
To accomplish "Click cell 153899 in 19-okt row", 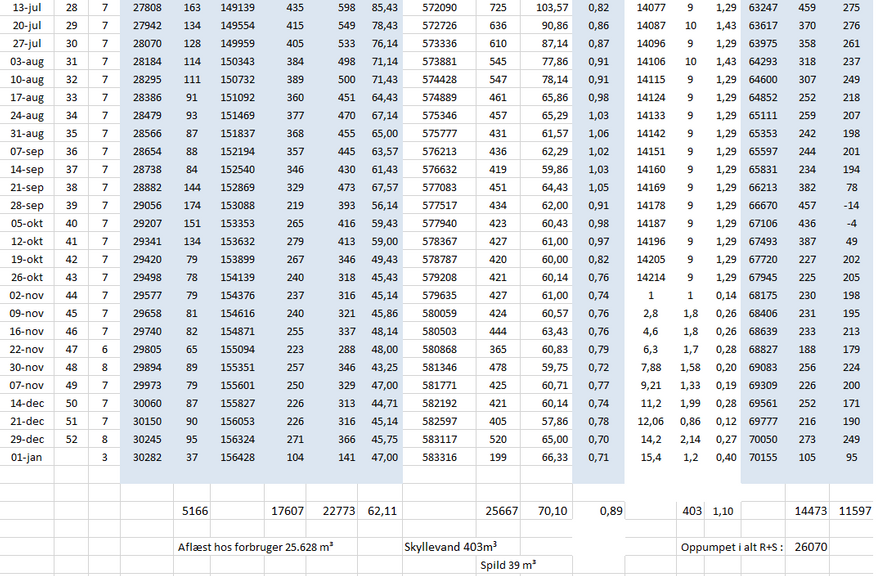I will tap(237, 259).
